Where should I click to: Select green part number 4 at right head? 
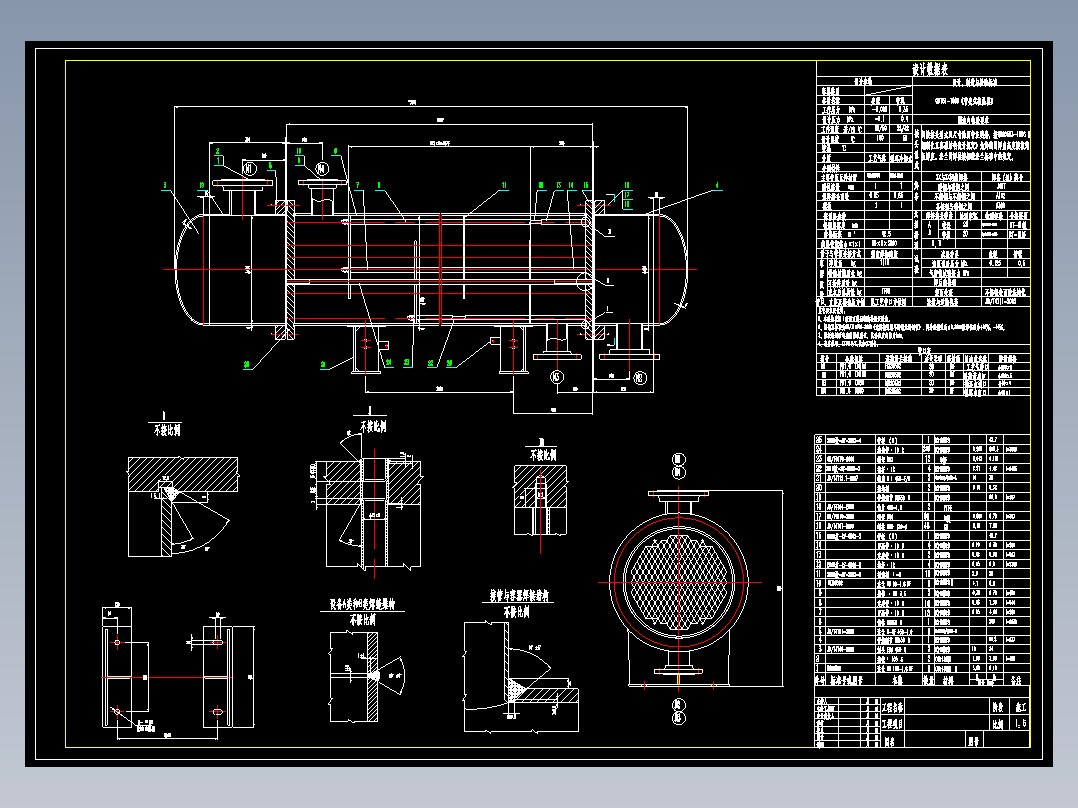coord(718,186)
